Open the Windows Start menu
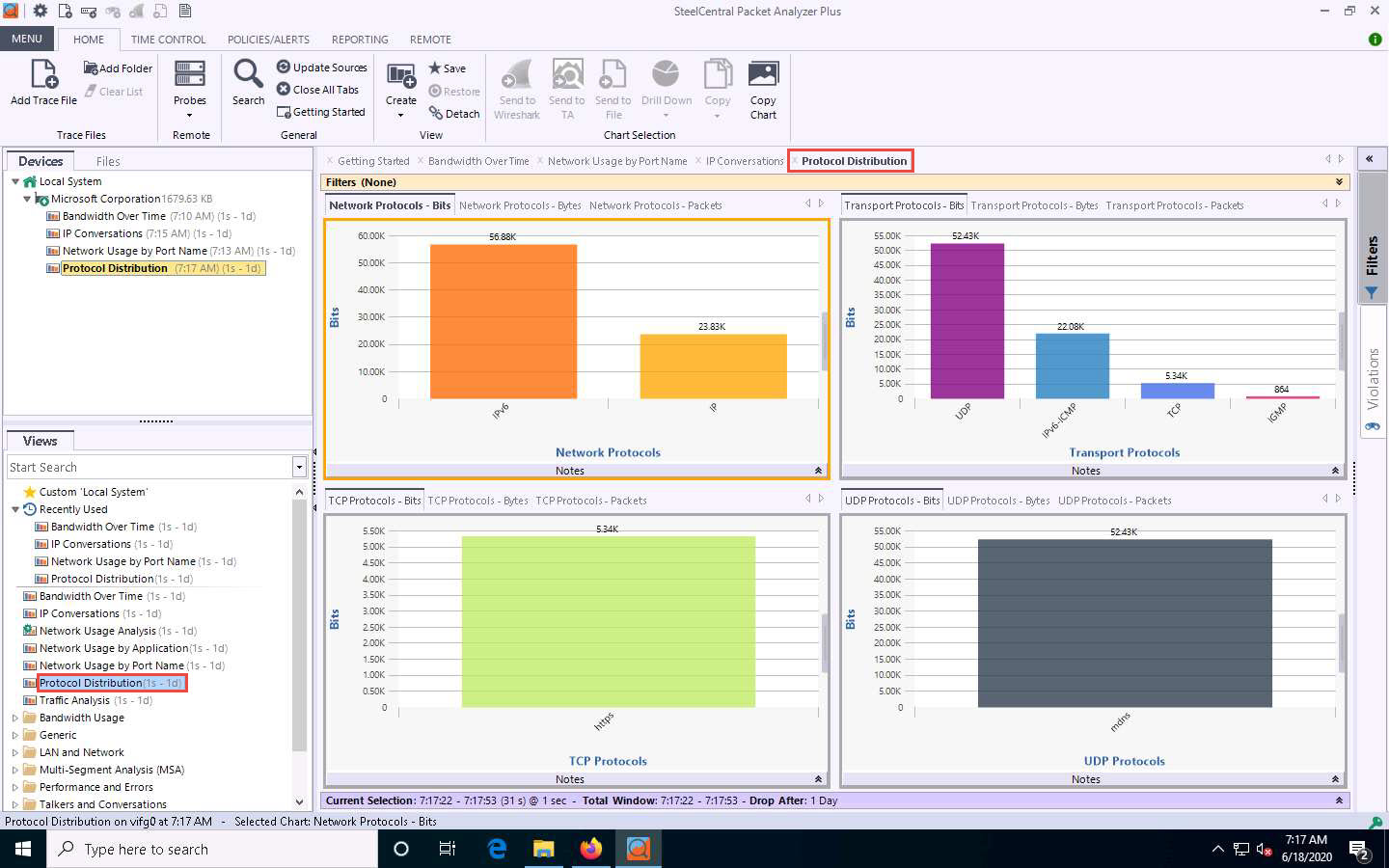This screenshot has width=1389, height=868. 23,849
